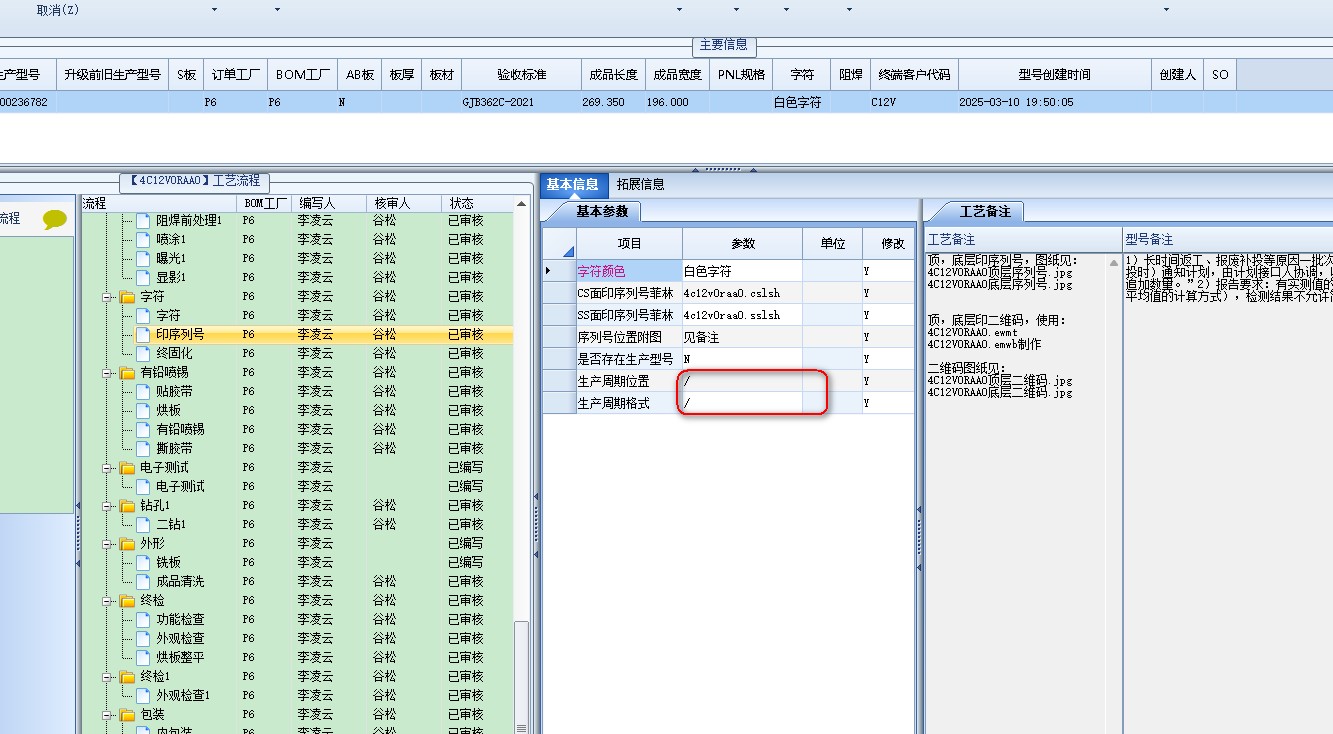Click the document icon beside 贴胶带
Viewport: 1333px width, 734px height.
142,391
